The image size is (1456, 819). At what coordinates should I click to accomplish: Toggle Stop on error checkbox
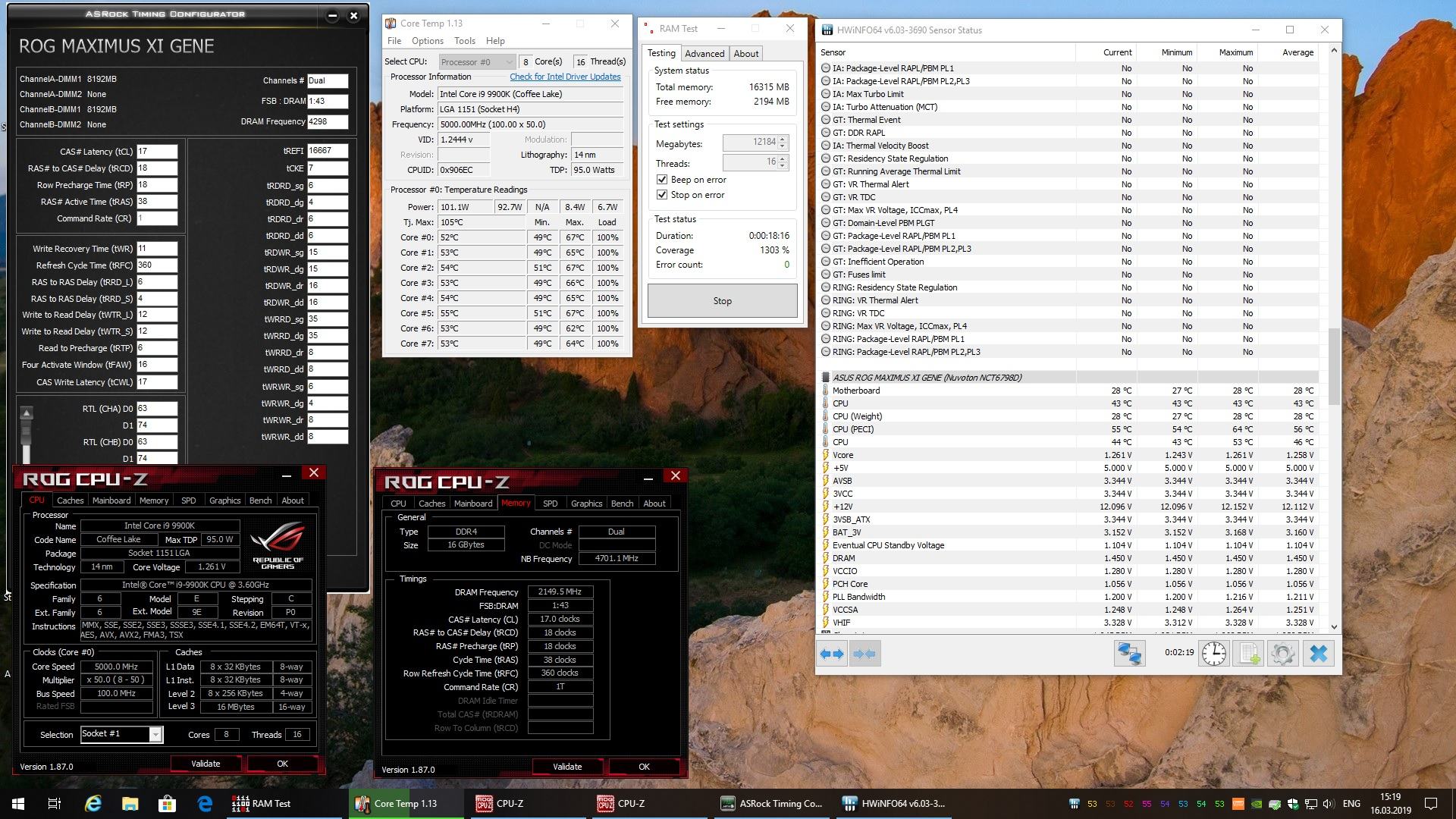tap(661, 195)
